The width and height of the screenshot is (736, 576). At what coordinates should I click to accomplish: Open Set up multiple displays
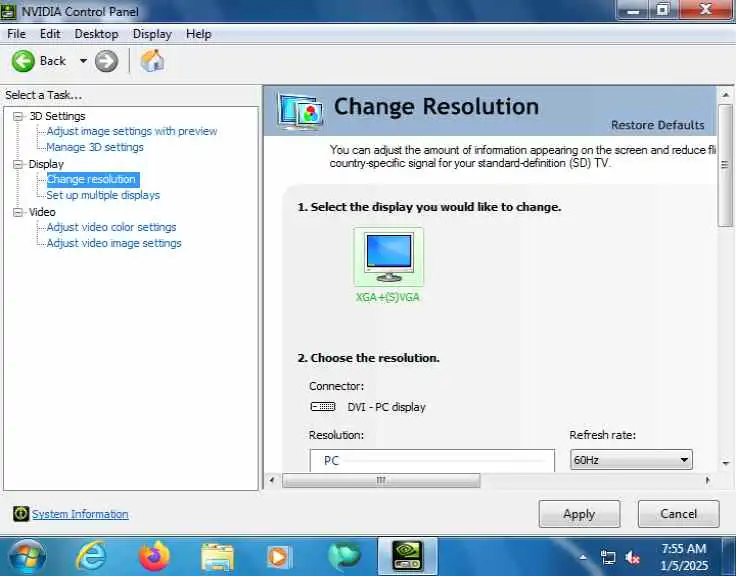pyautogui.click(x=103, y=195)
